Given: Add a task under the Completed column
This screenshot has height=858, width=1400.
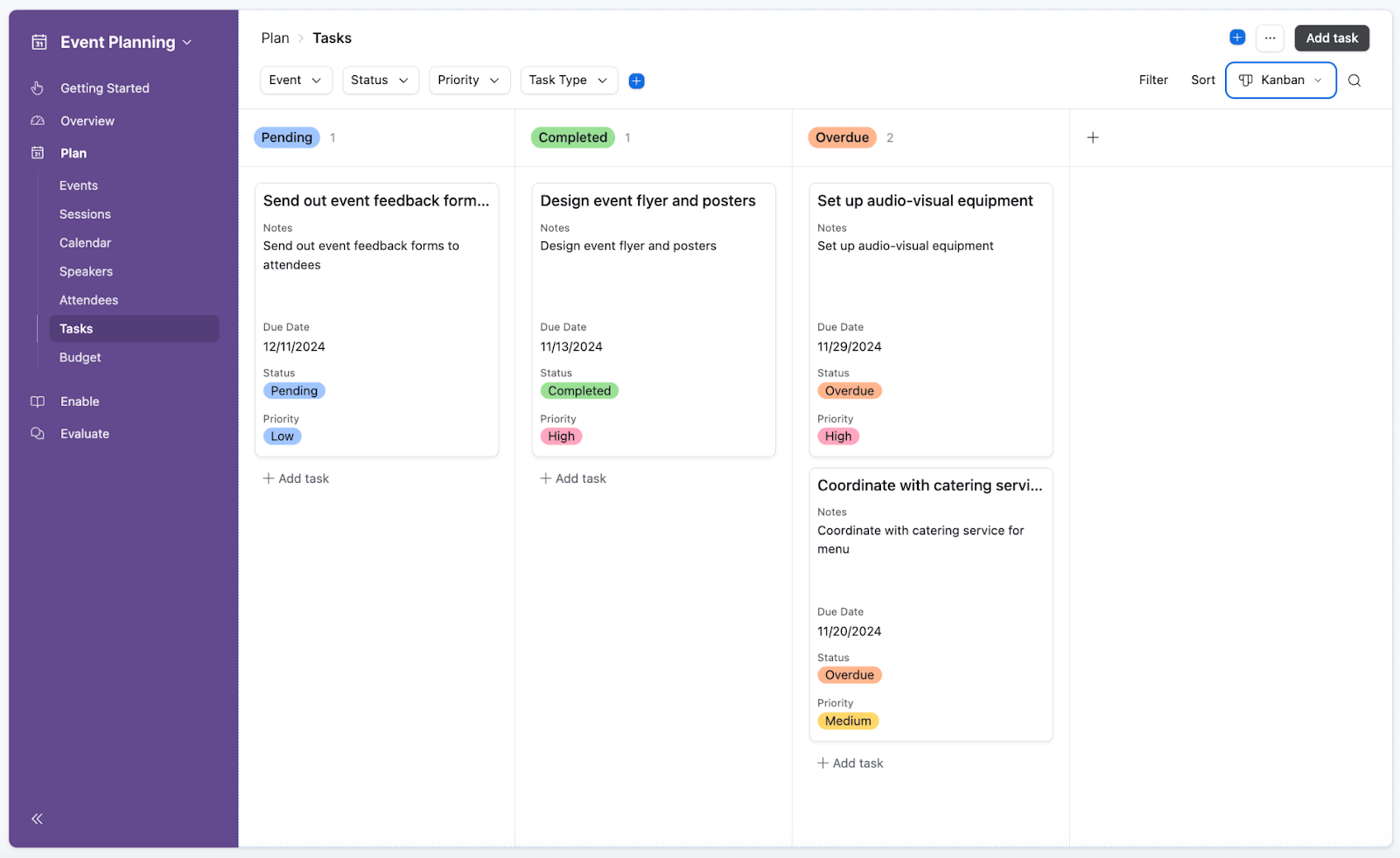Looking at the screenshot, I should coord(572,478).
